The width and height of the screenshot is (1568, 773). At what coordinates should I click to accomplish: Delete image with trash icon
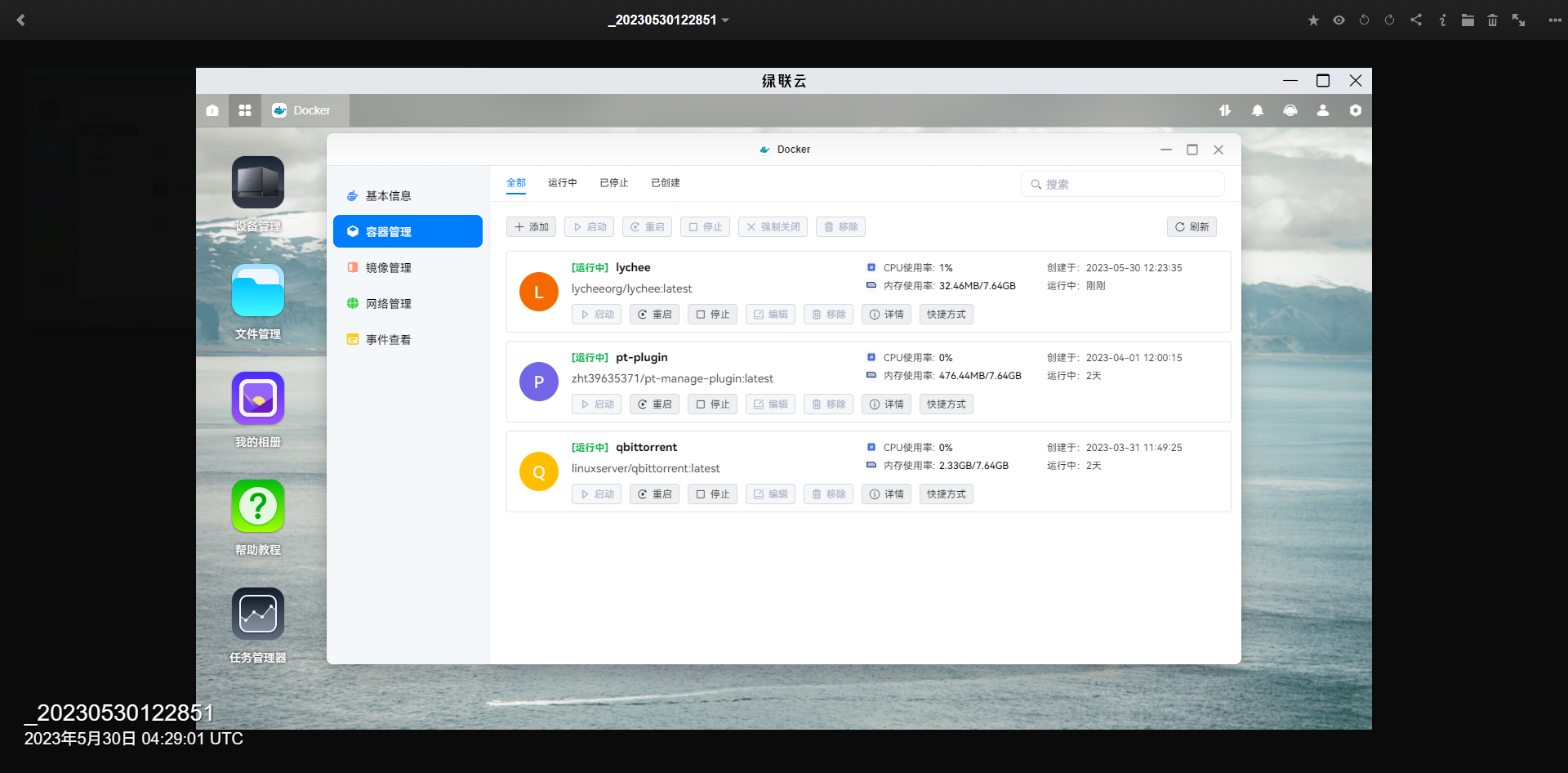(x=1492, y=20)
